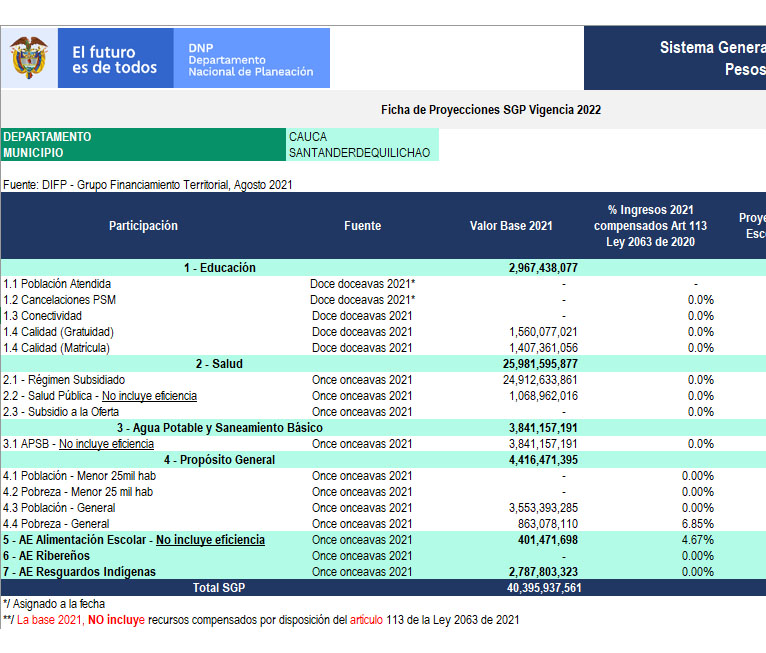
Task: Select the '1.4 Calidad (Gratuidad)' row label
Action: click(59, 332)
